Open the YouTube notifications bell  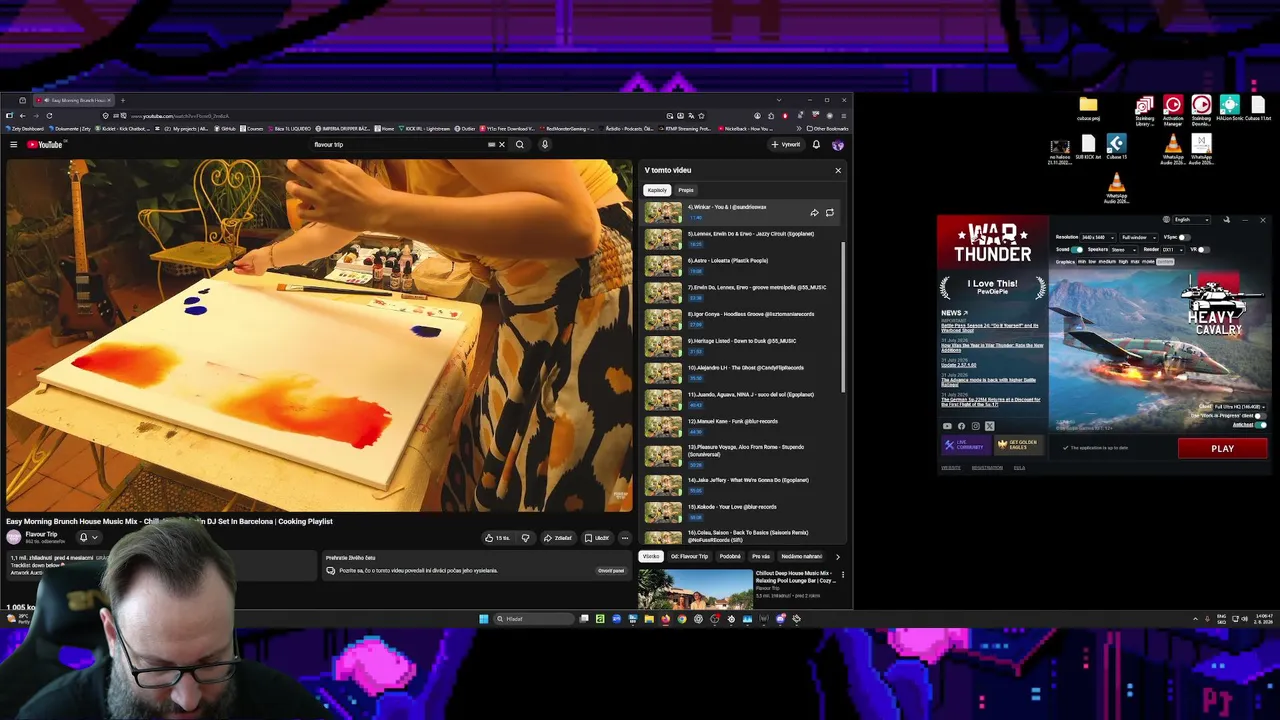pos(816,145)
